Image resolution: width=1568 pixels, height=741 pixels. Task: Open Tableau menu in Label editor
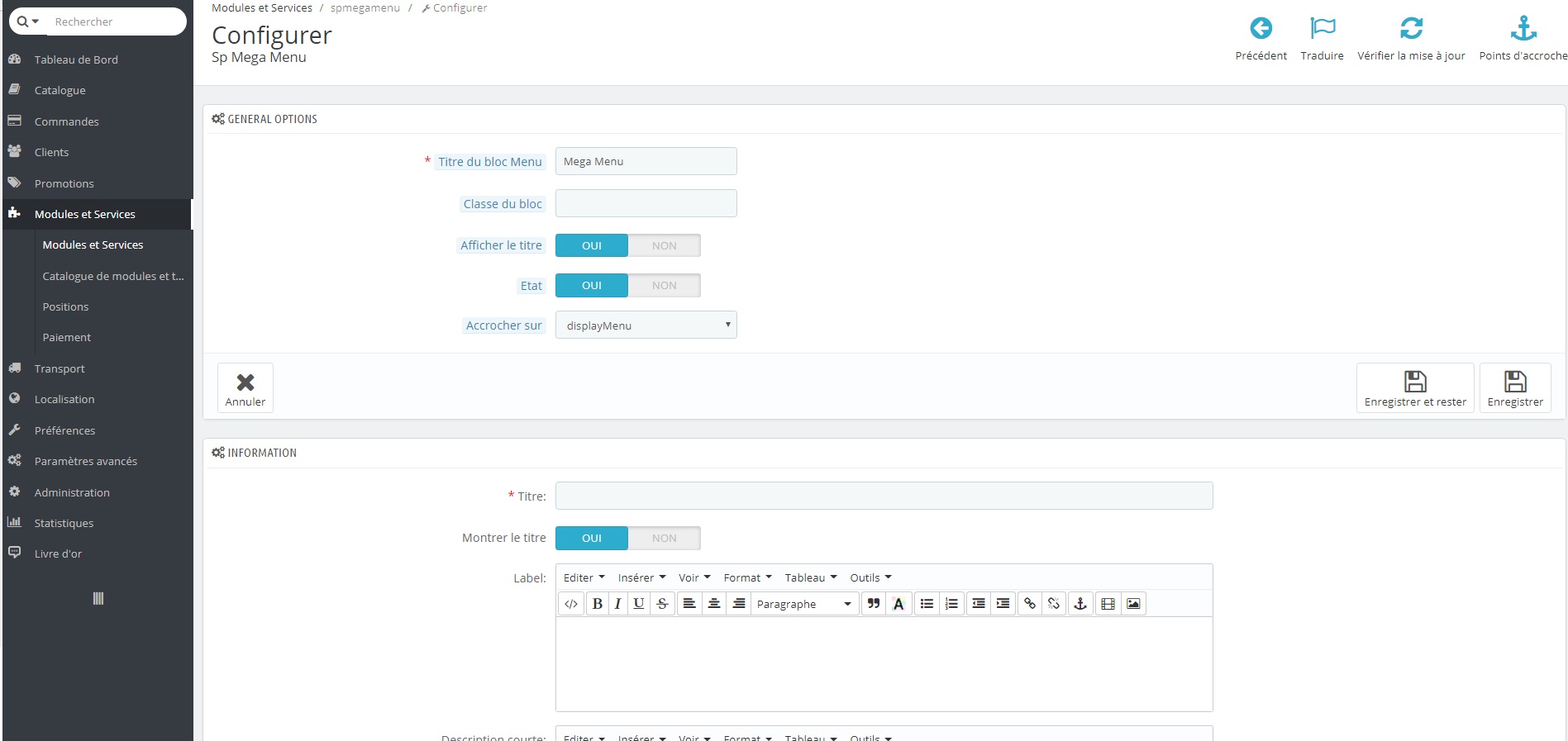click(811, 577)
